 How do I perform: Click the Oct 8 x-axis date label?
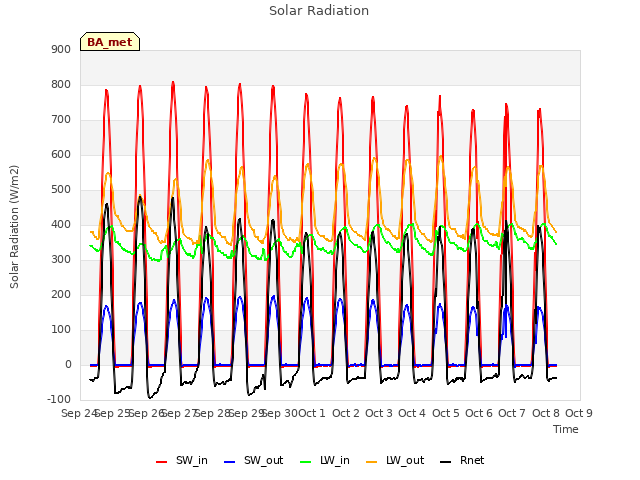(x=545, y=413)
